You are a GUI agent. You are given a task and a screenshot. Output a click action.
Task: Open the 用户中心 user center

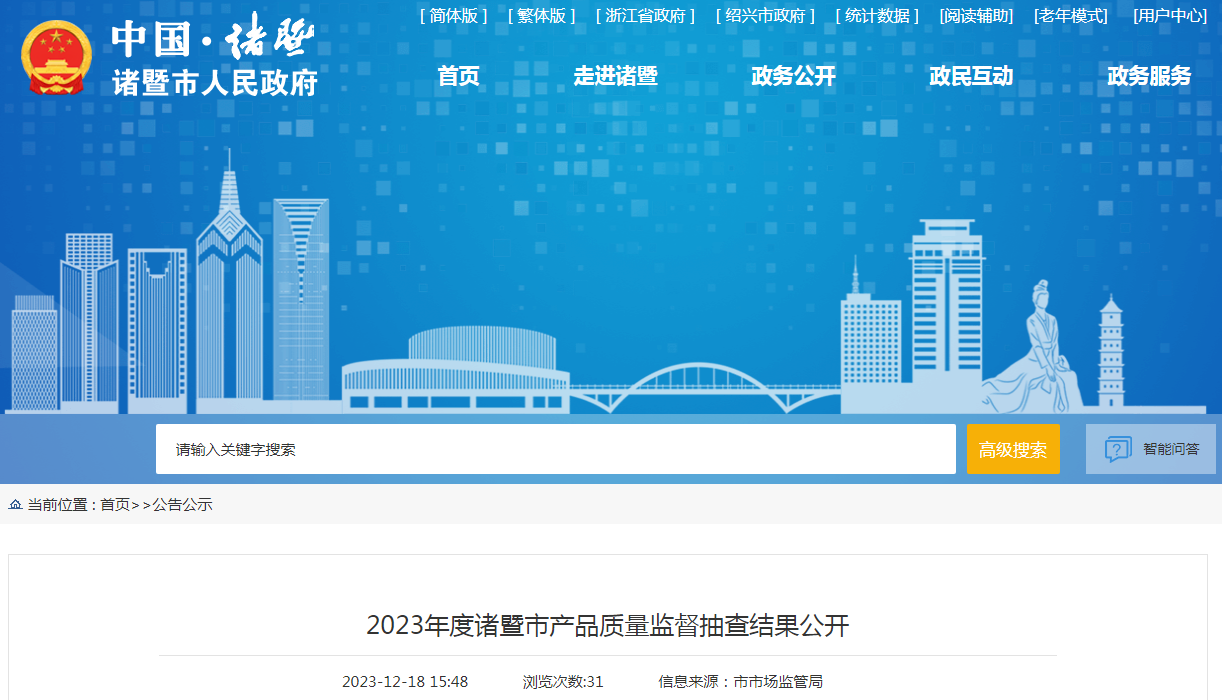[1170, 16]
